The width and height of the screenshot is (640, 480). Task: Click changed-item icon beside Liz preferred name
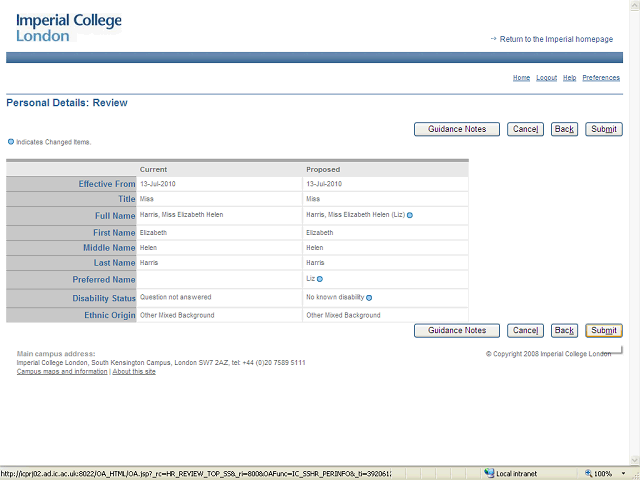[x=320, y=279]
